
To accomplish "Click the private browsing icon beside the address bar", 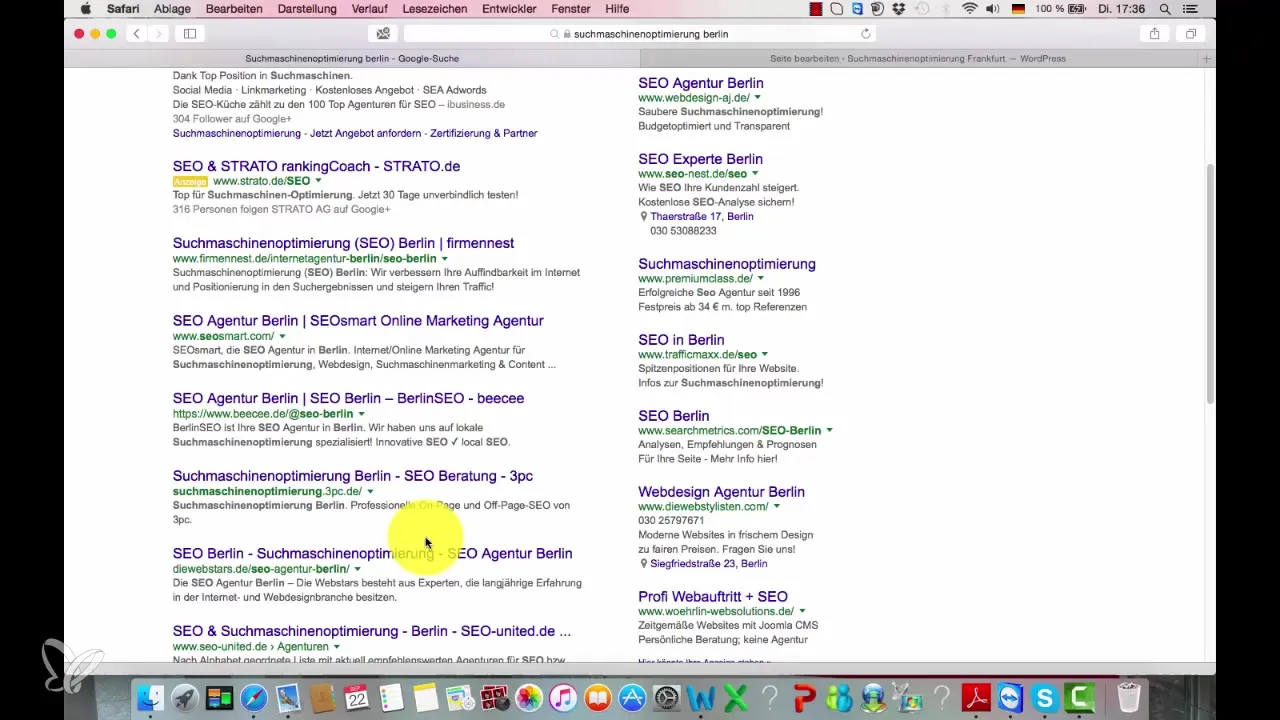I will [383, 33].
